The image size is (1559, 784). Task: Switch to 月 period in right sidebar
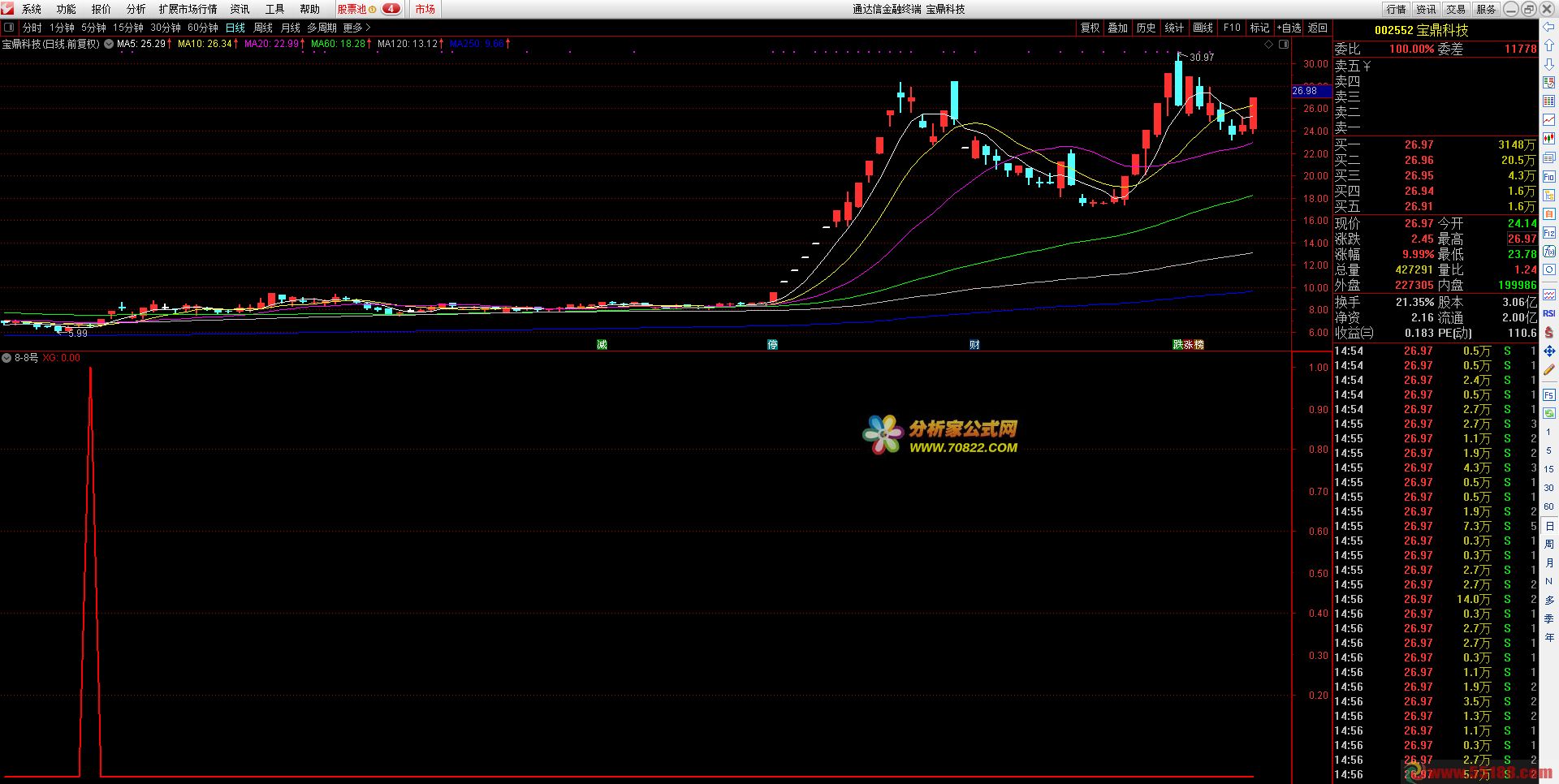[x=1548, y=563]
